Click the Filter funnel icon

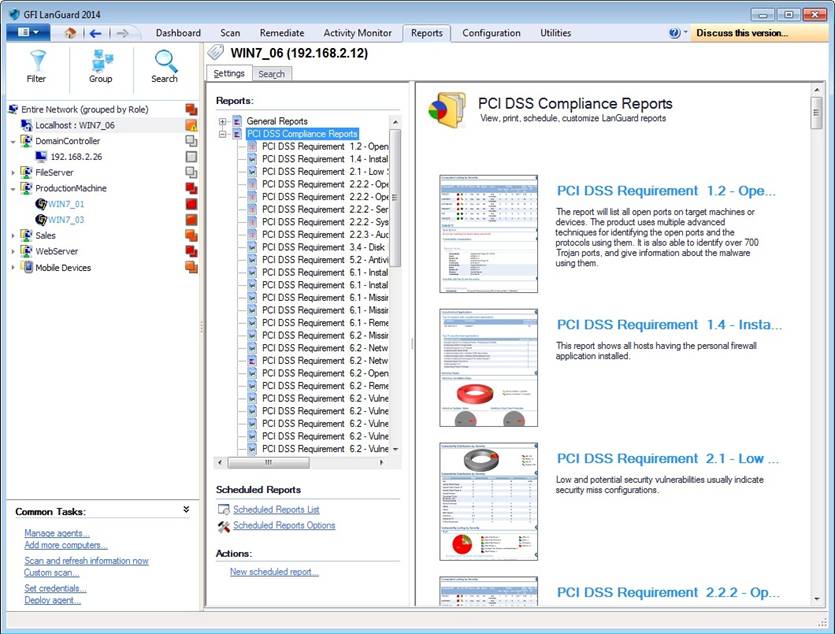pyautogui.click(x=37, y=61)
